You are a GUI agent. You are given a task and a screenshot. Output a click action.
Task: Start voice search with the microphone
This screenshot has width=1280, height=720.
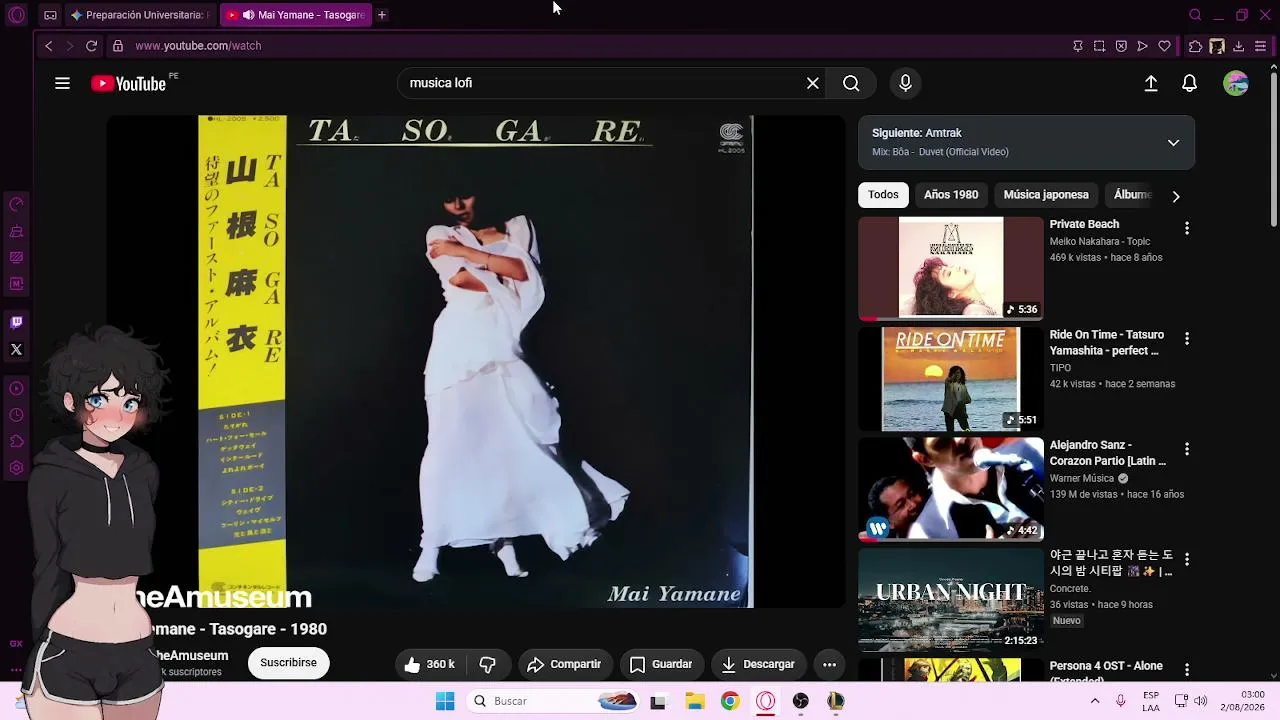click(x=905, y=84)
